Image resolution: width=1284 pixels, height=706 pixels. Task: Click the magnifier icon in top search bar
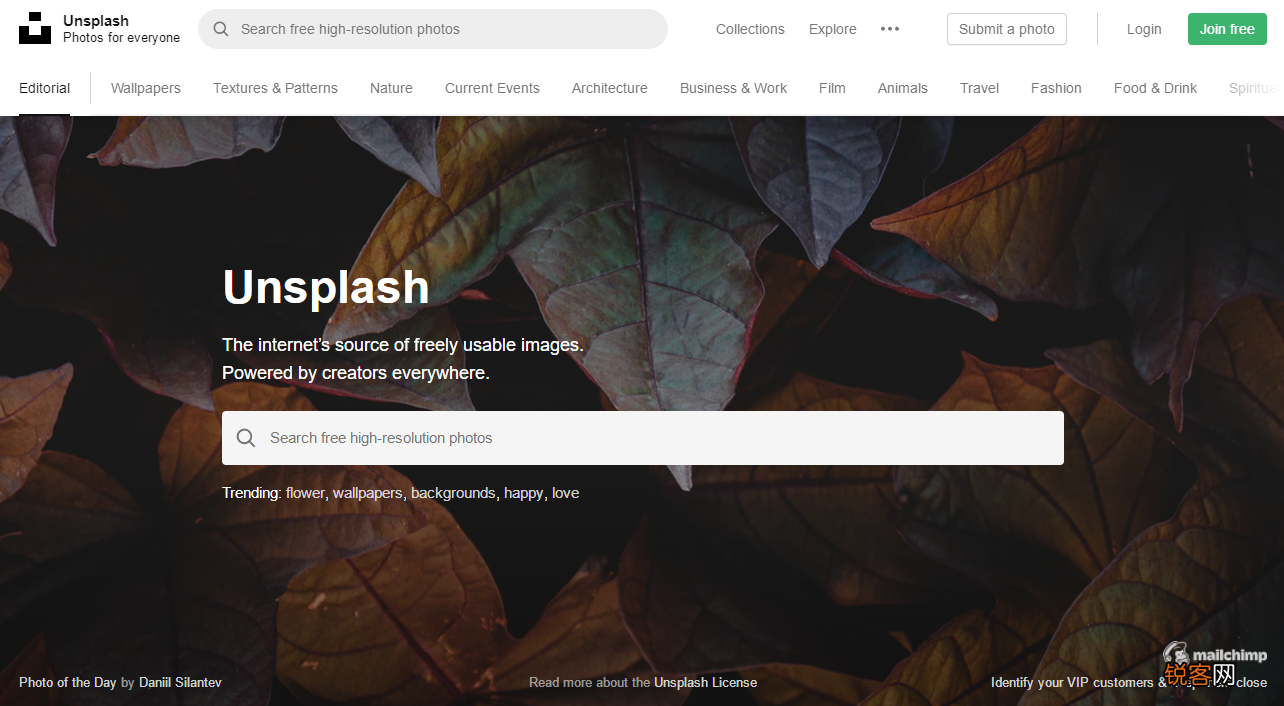221,29
